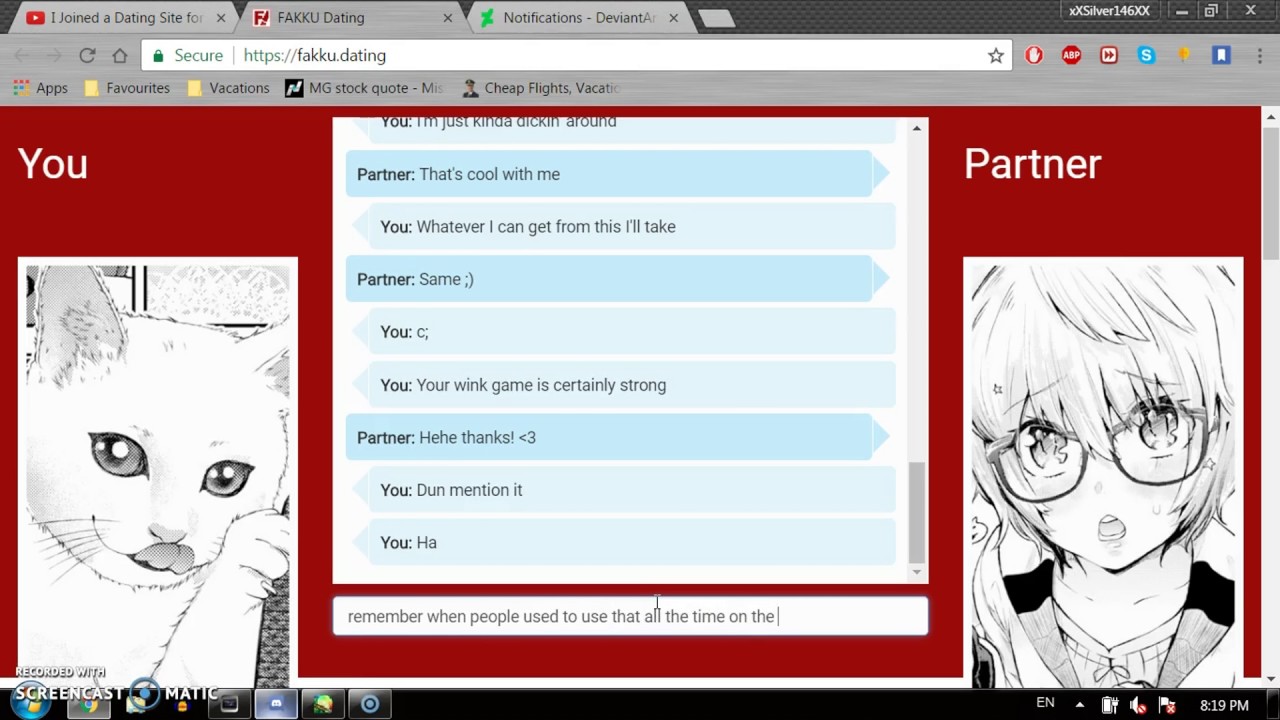1280x720 pixels.
Task: Open the yellow lightbulb extension icon
Action: pos(1184,56)
